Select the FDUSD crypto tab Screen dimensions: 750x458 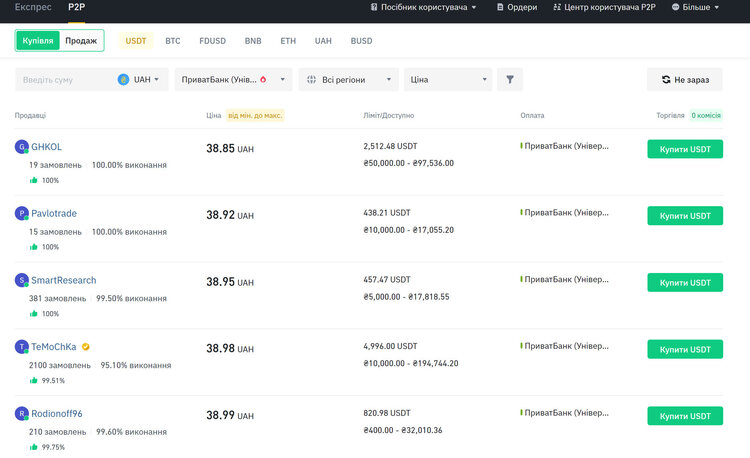click(x=212, y=41)
